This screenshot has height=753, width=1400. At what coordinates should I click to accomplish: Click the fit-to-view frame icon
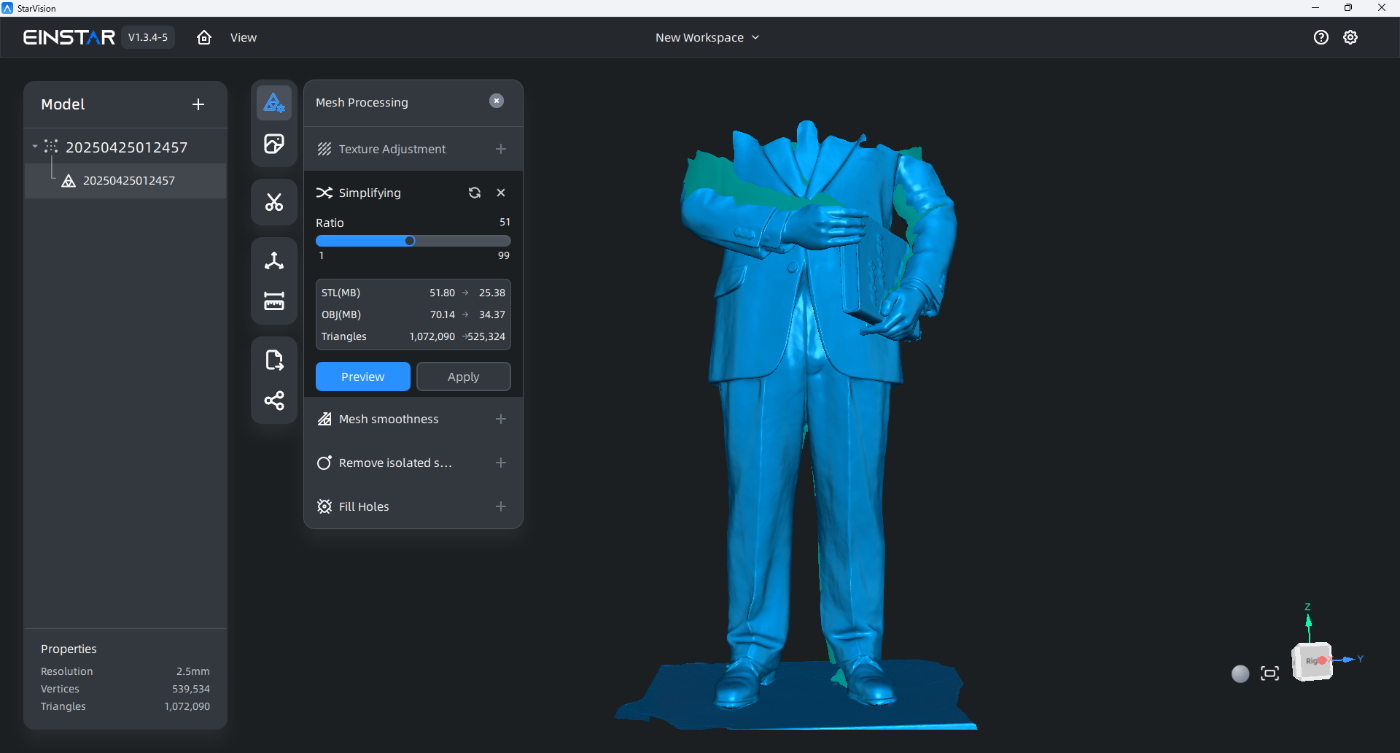[1270, 673]
